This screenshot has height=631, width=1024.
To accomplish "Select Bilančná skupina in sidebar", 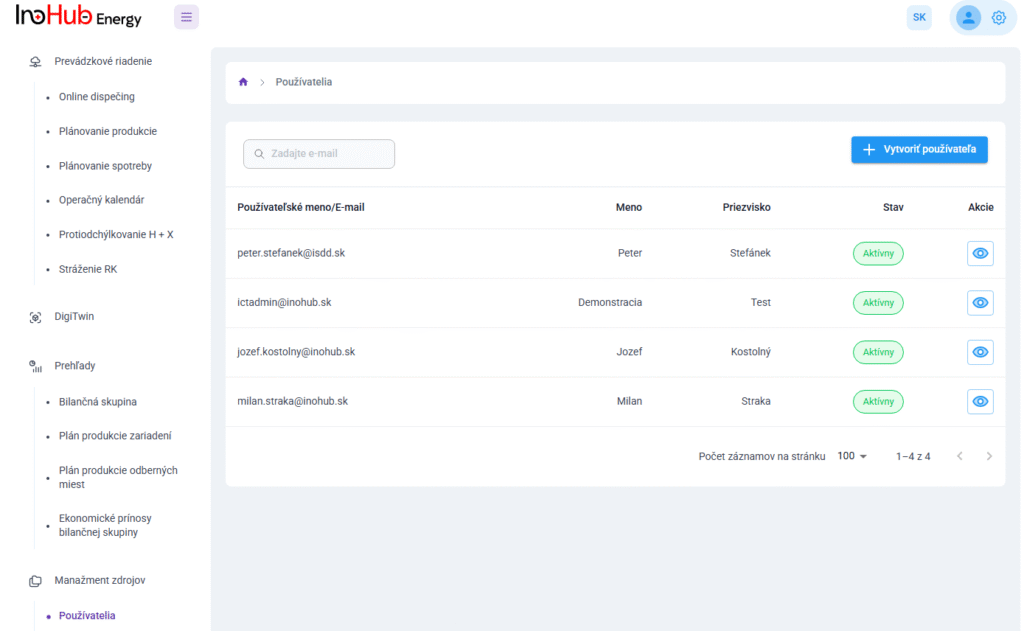I will click(x=98, y=402).
